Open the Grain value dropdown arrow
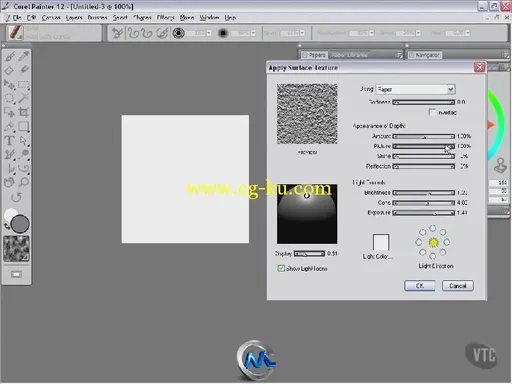This screenshot has width=512, height=384. coord(302,33)
